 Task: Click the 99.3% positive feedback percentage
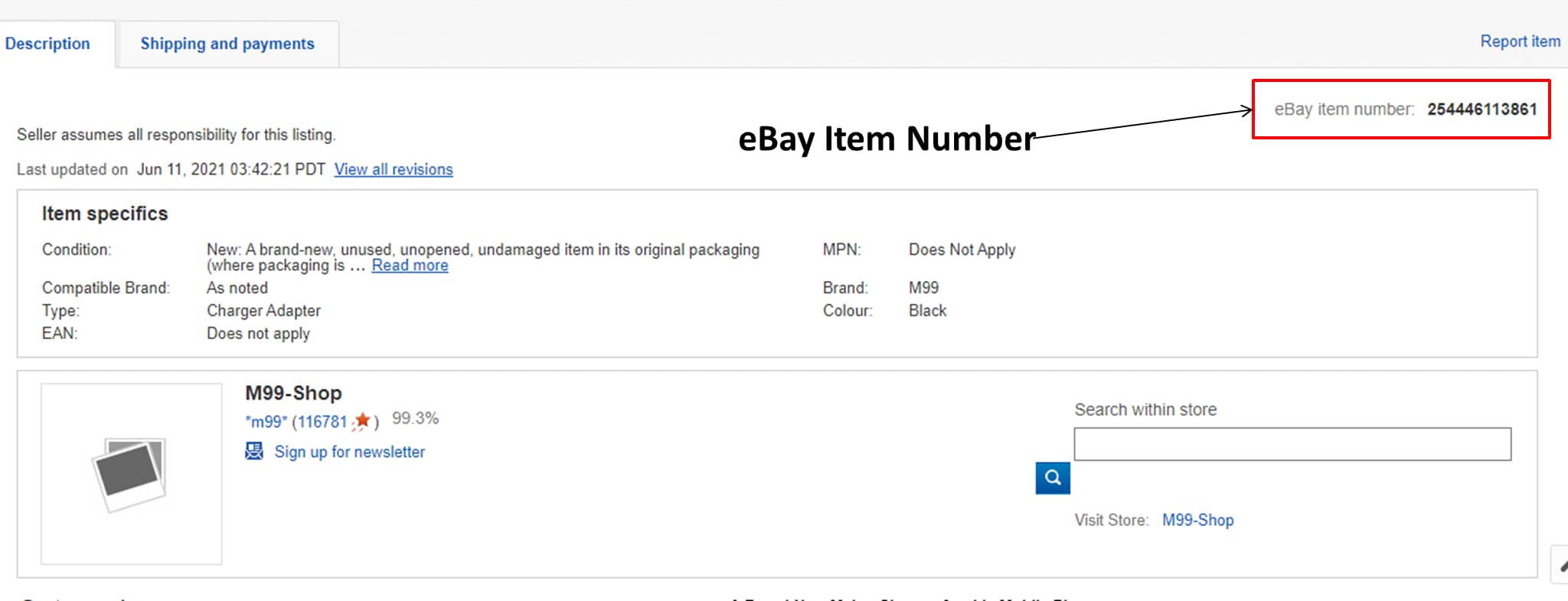tap(416, 418)
